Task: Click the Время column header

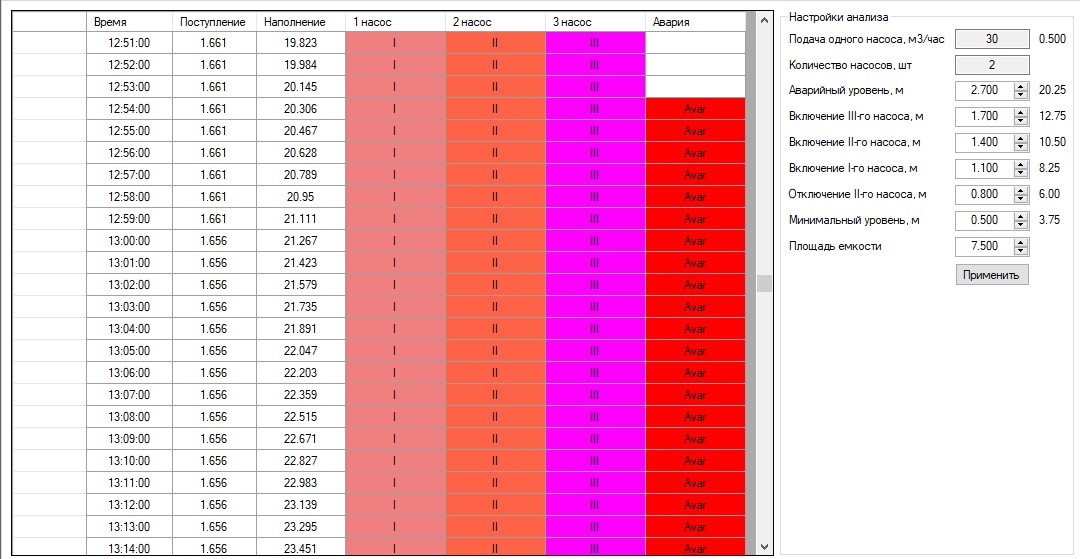Action: pos(129,22)
